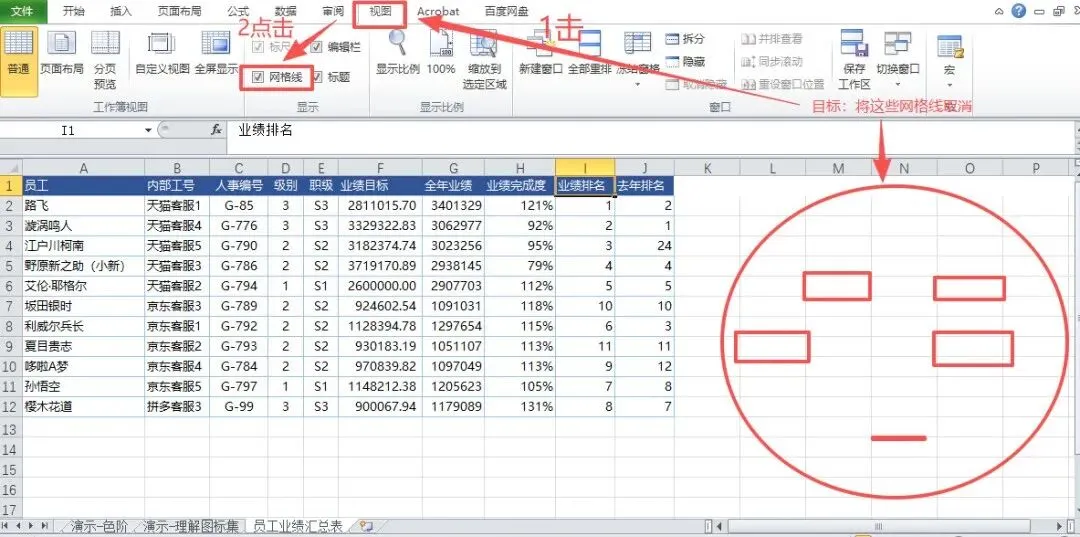This screenshot has height=537, width=1080.
Task: Split (拆分) the worksheet window
Action: [x=685, y=39]
